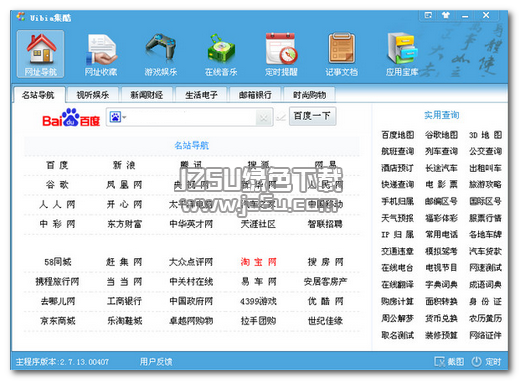519x381 pixels.
Task: Click the 百度一下 search button
Action: [x=312, y=116]
